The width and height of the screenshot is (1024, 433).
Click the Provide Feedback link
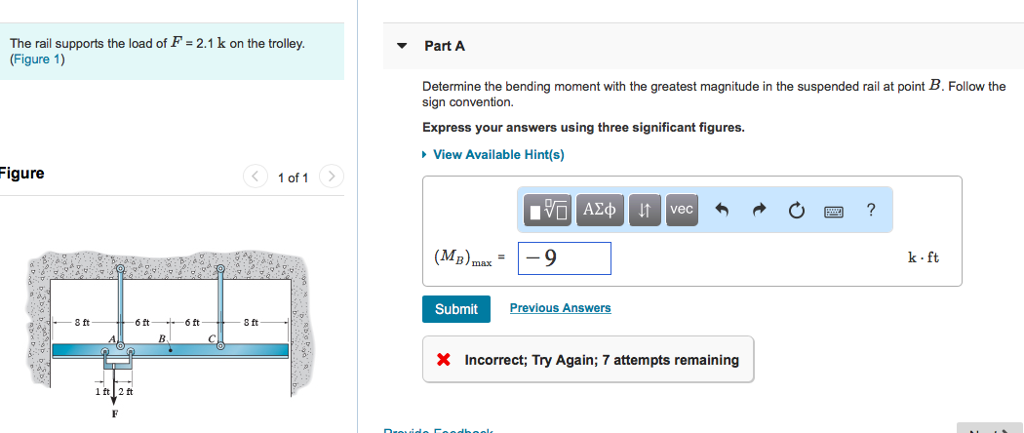point(438,430)
